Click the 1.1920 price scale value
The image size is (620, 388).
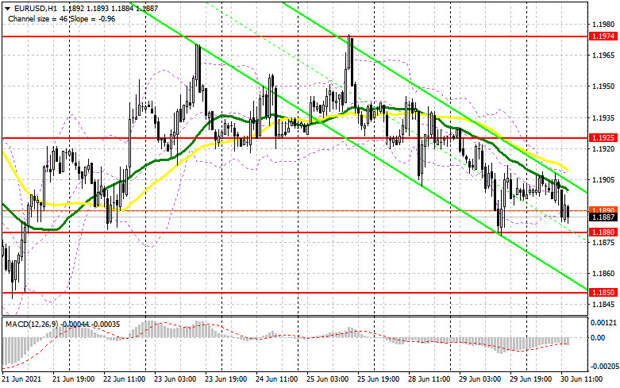click(x=603, y=149)
